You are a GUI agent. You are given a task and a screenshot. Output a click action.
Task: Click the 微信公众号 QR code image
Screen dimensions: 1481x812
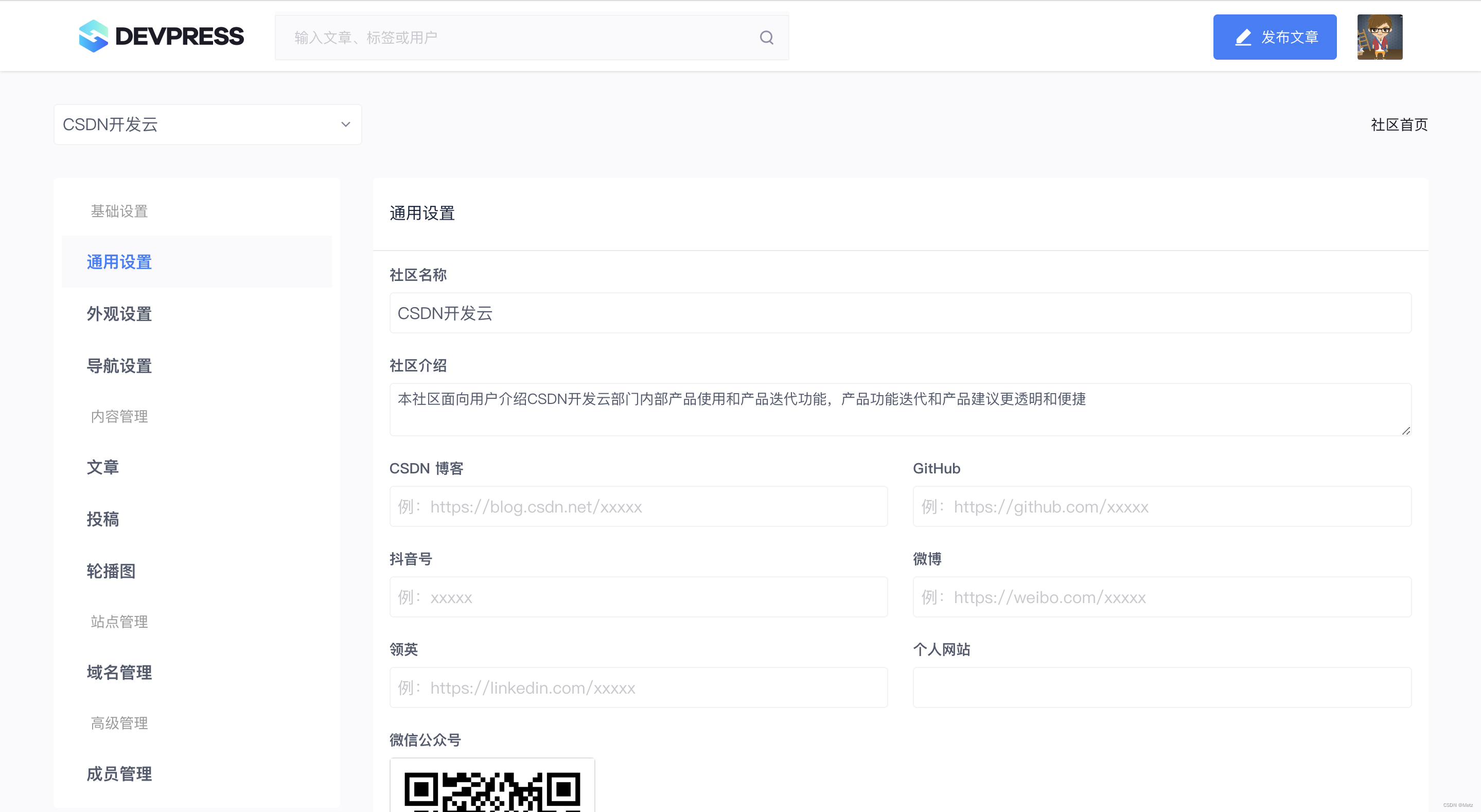coord(492,786)
